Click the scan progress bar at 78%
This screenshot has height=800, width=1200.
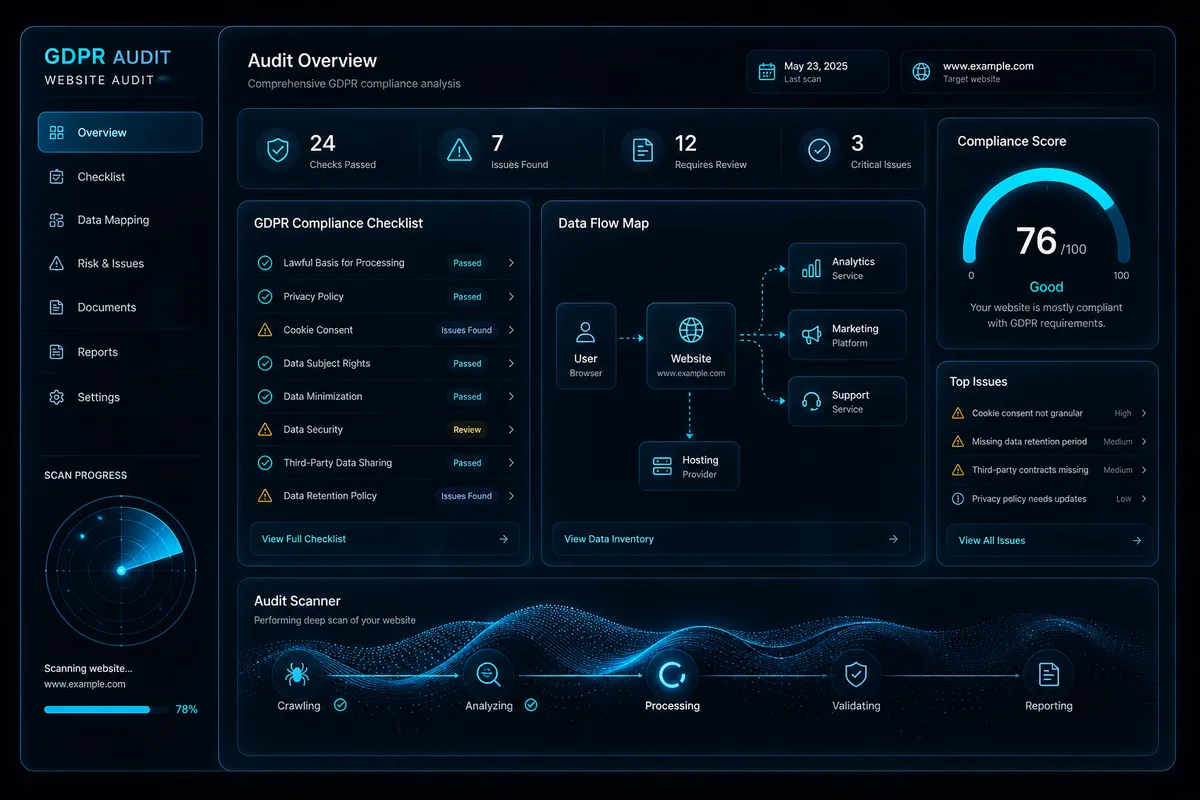point(104,709)
